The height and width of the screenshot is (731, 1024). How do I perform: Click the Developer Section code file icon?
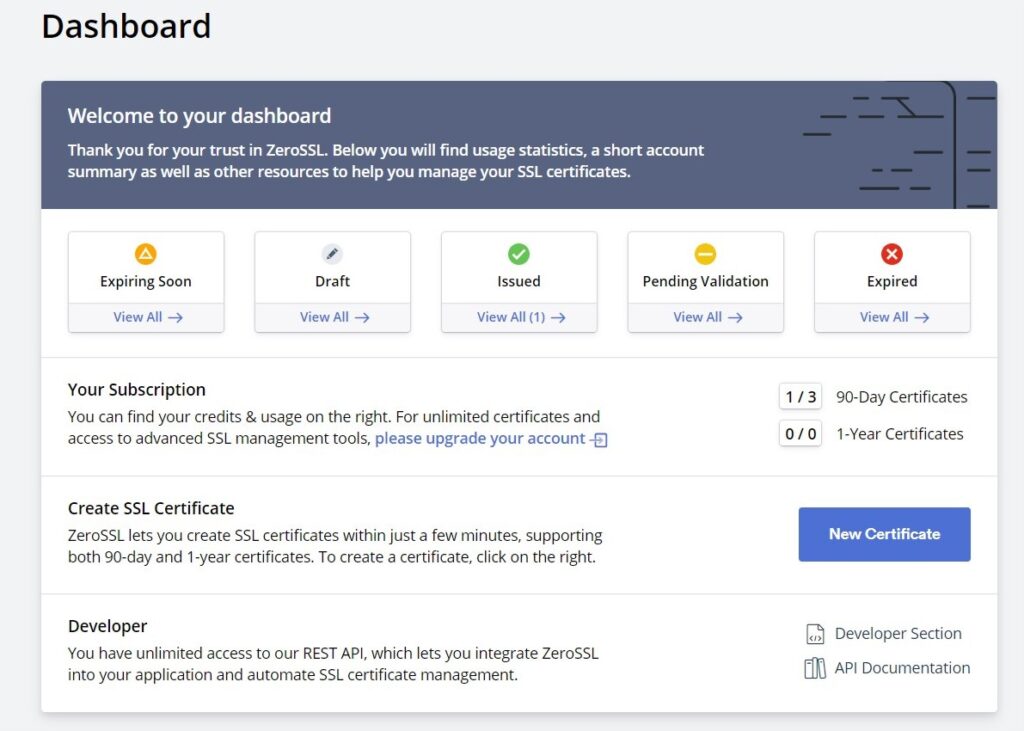[x=815, y=634]
